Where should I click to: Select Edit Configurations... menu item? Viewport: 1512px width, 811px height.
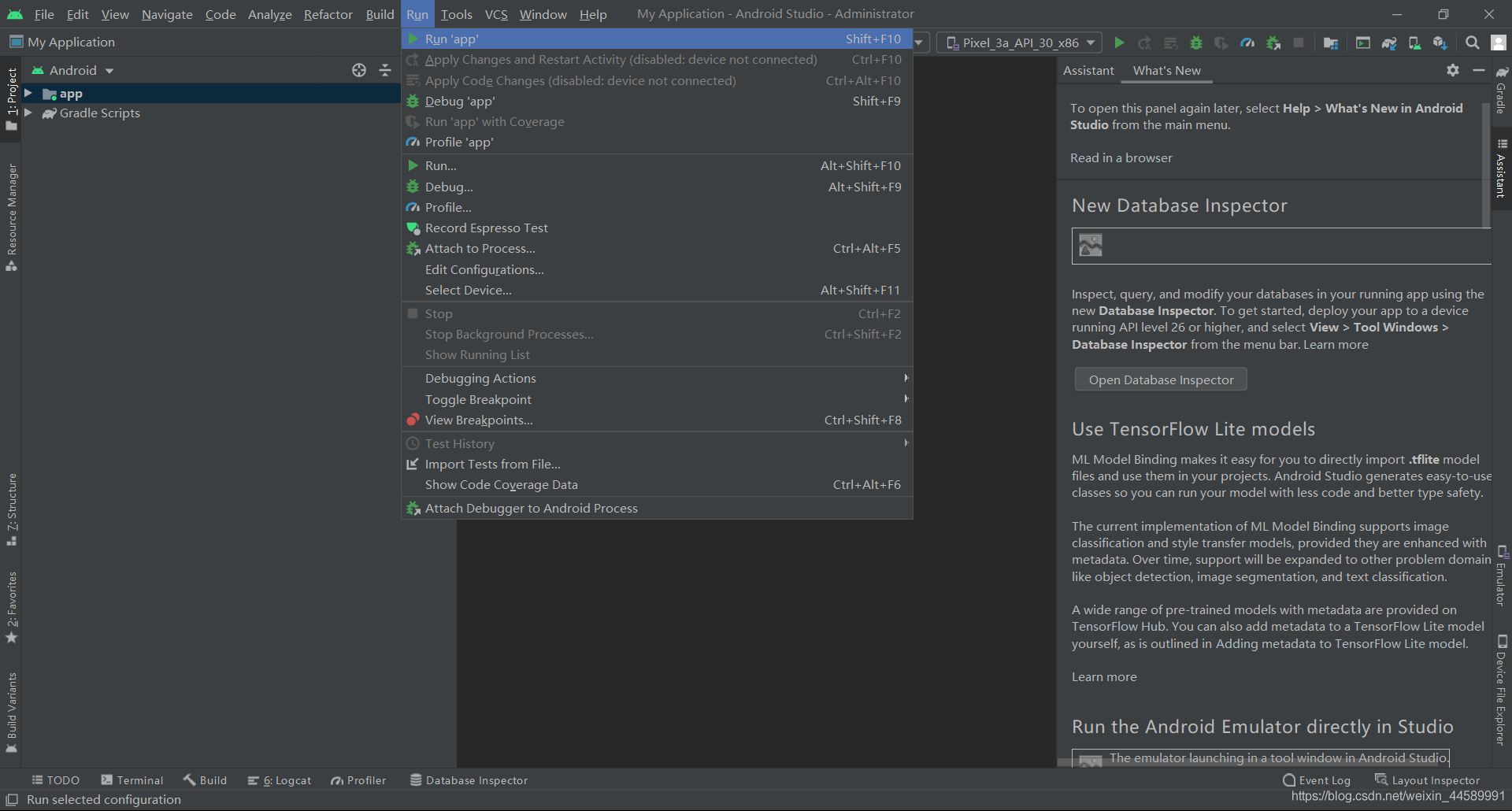coord(657,269)
